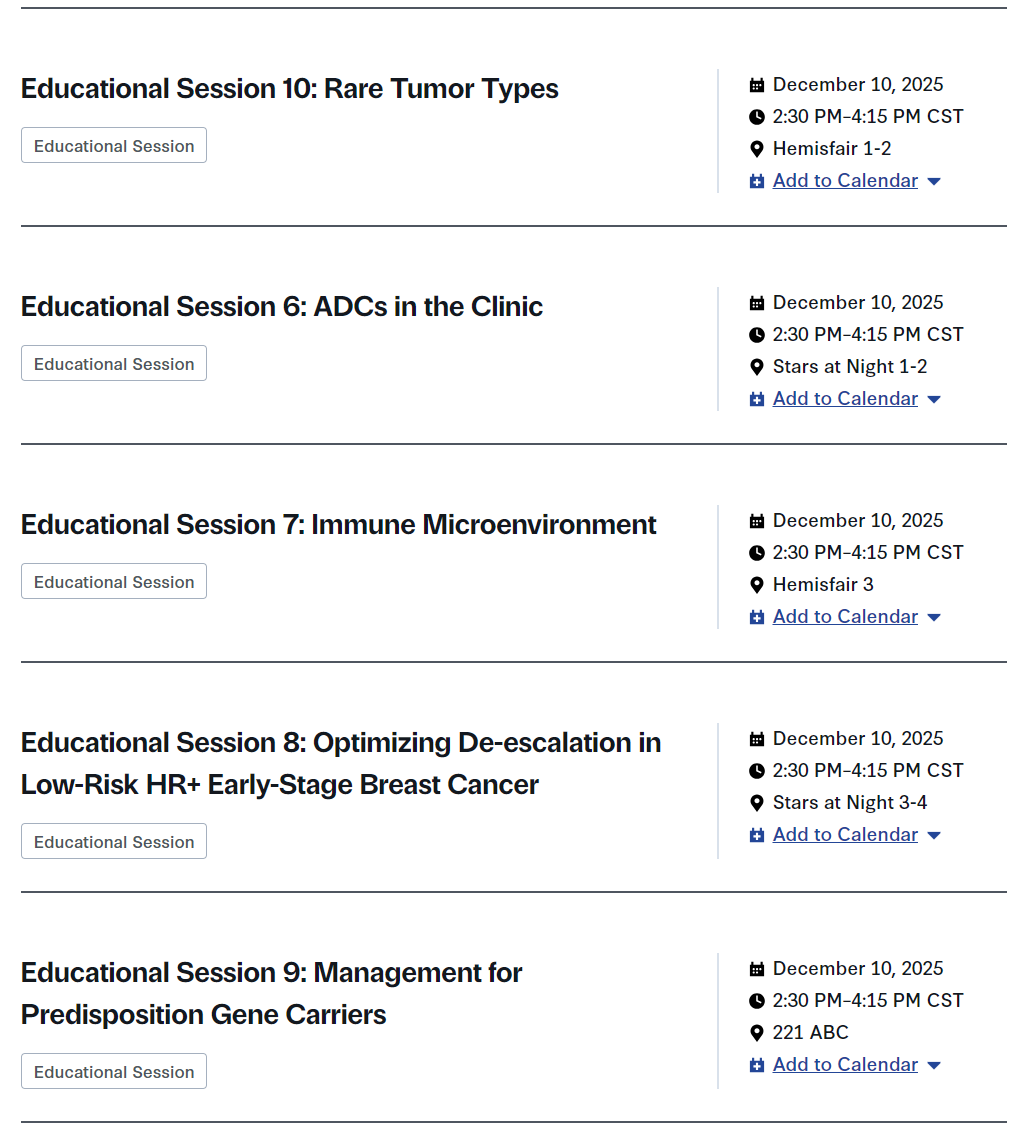The height and width of the screenshot is (1135, 1011).
Task: Select Educational Session tag under Session 9
Action: (x=114, y=1072)
